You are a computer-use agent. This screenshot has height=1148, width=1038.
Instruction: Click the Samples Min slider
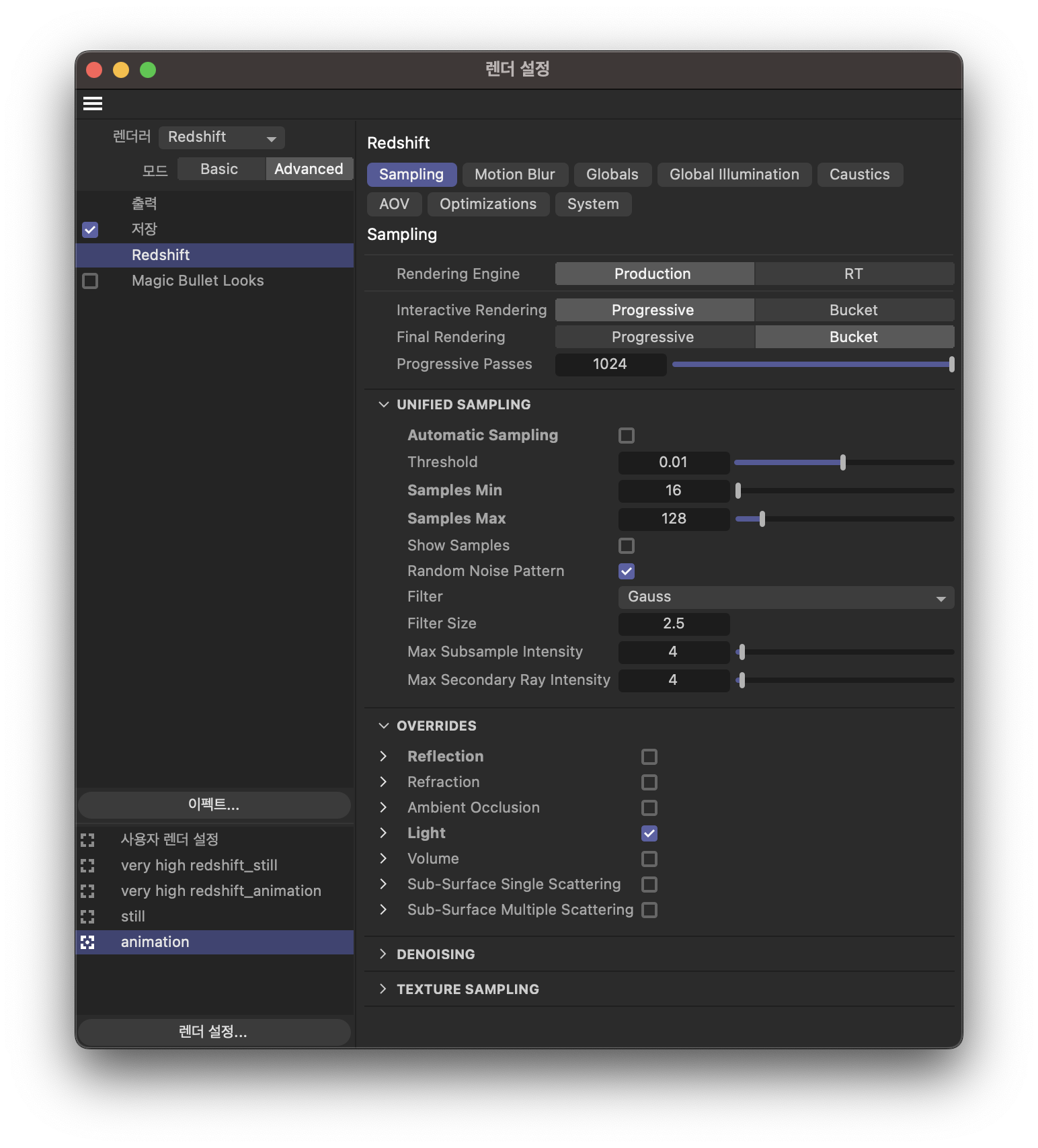pos(844,491)
